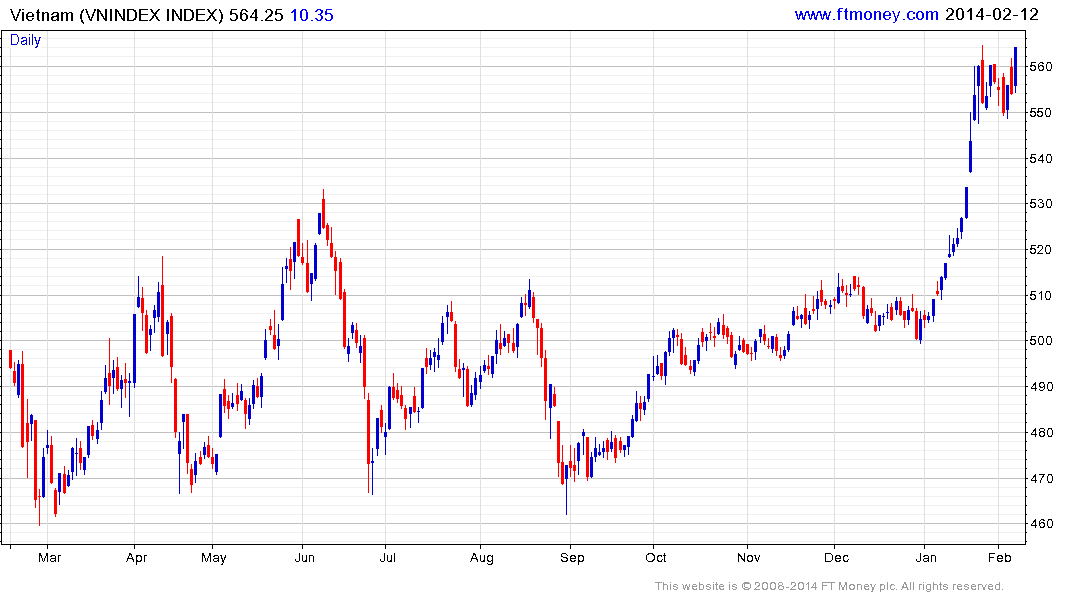Viewport: 1075px width, 600px height.
Task: Click the Jan label on time axis
Action: (926, 557)
